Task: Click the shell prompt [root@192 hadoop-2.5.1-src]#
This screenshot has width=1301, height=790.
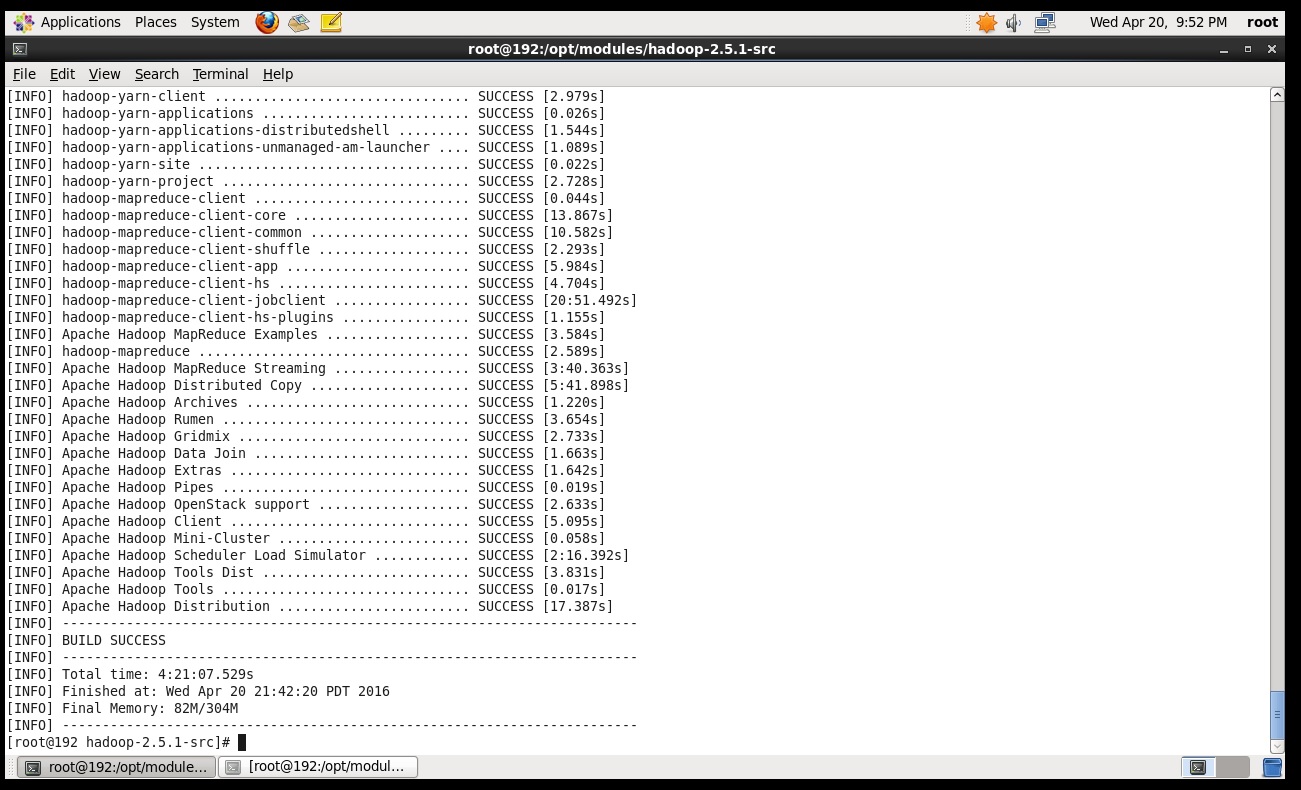Action: click(x=119, y=742)
